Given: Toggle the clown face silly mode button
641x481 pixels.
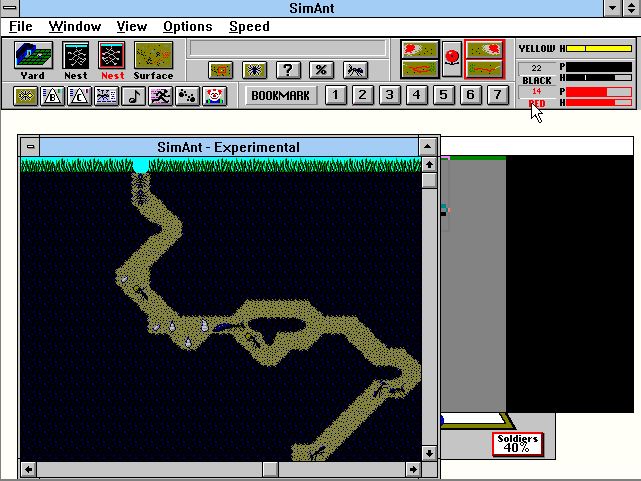Looking at the screenshot, I should click(214, 96).
